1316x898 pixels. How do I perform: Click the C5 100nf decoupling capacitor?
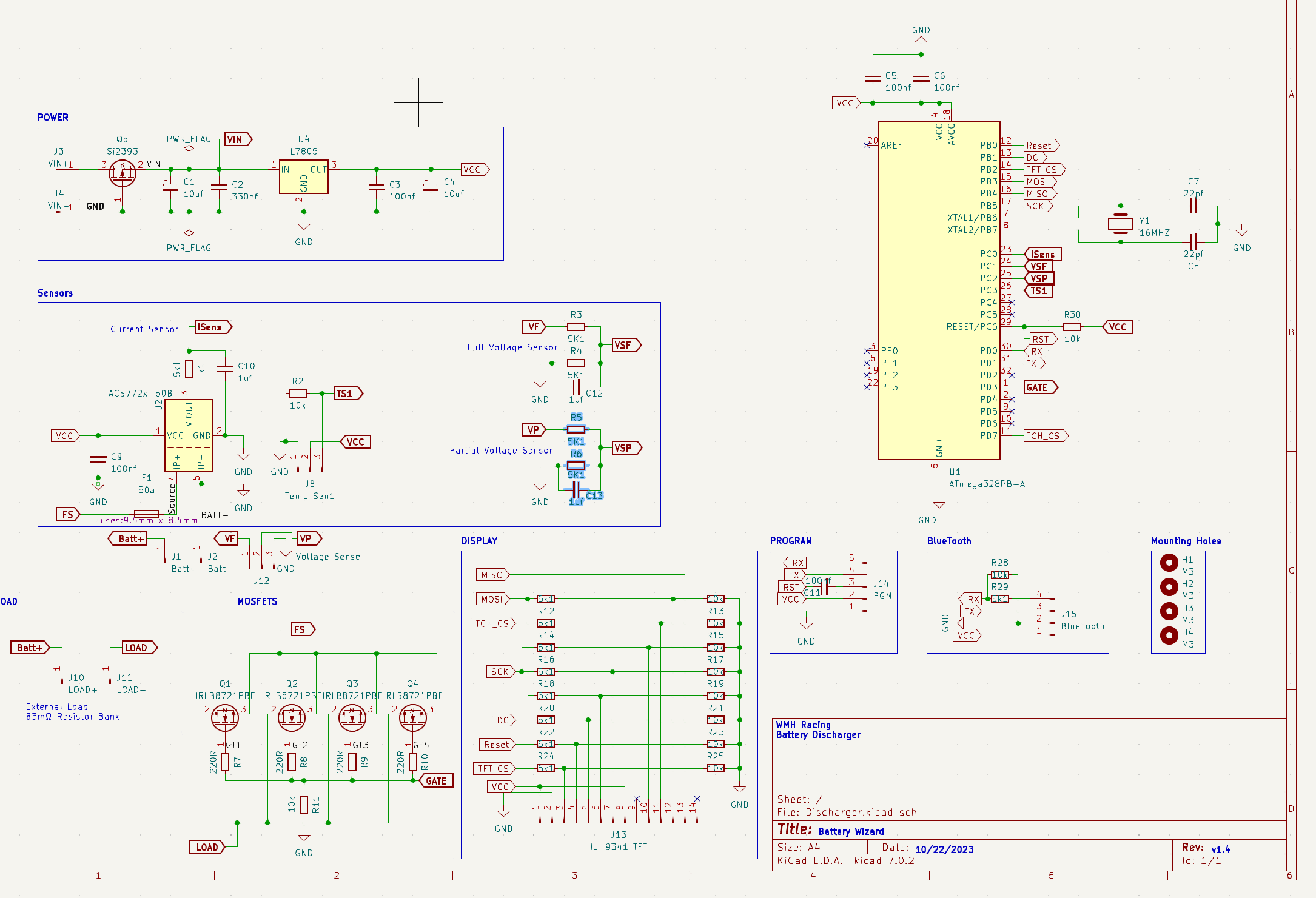tap(873, 78)
